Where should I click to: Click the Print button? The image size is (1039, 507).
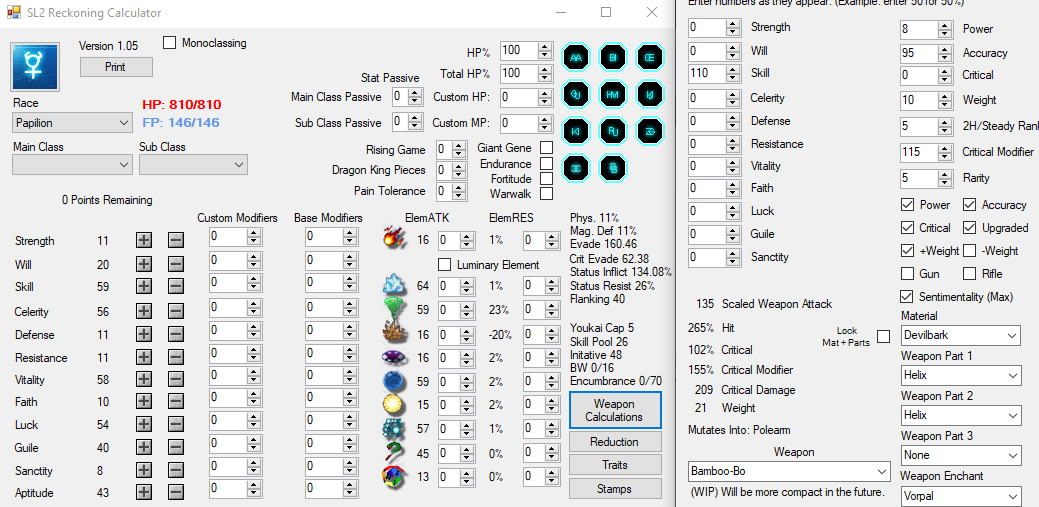[x=116, y=67]
